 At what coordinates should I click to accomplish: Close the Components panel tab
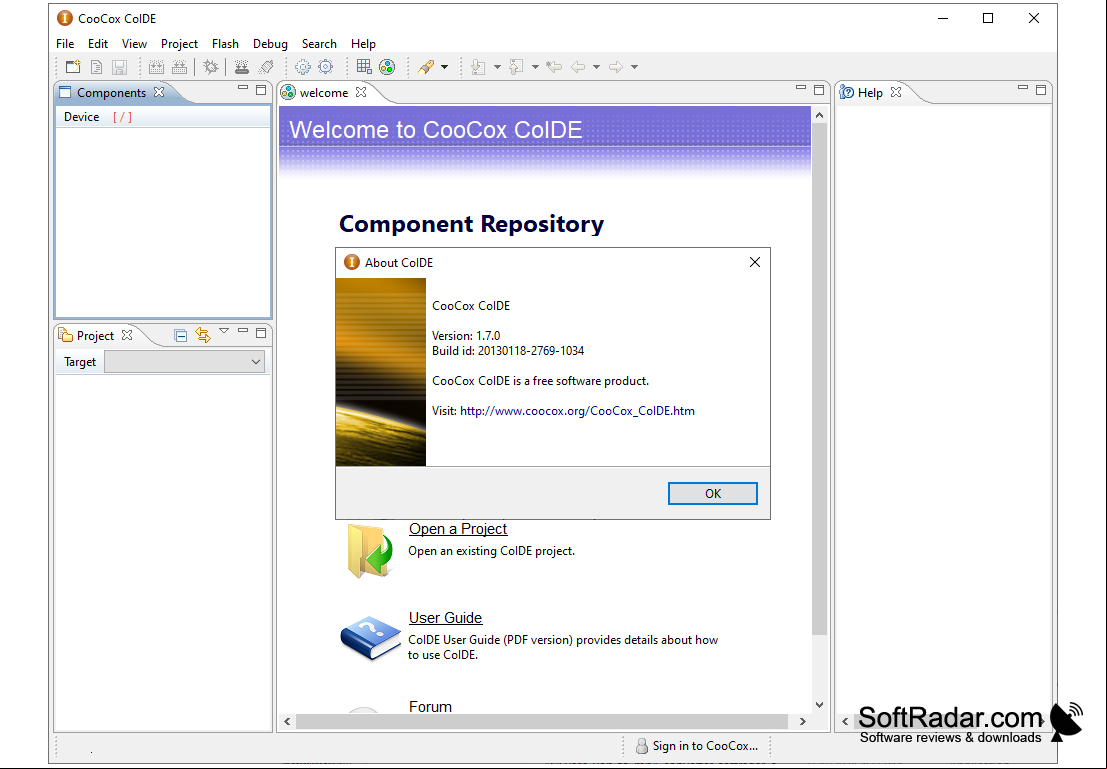[159, 92]
